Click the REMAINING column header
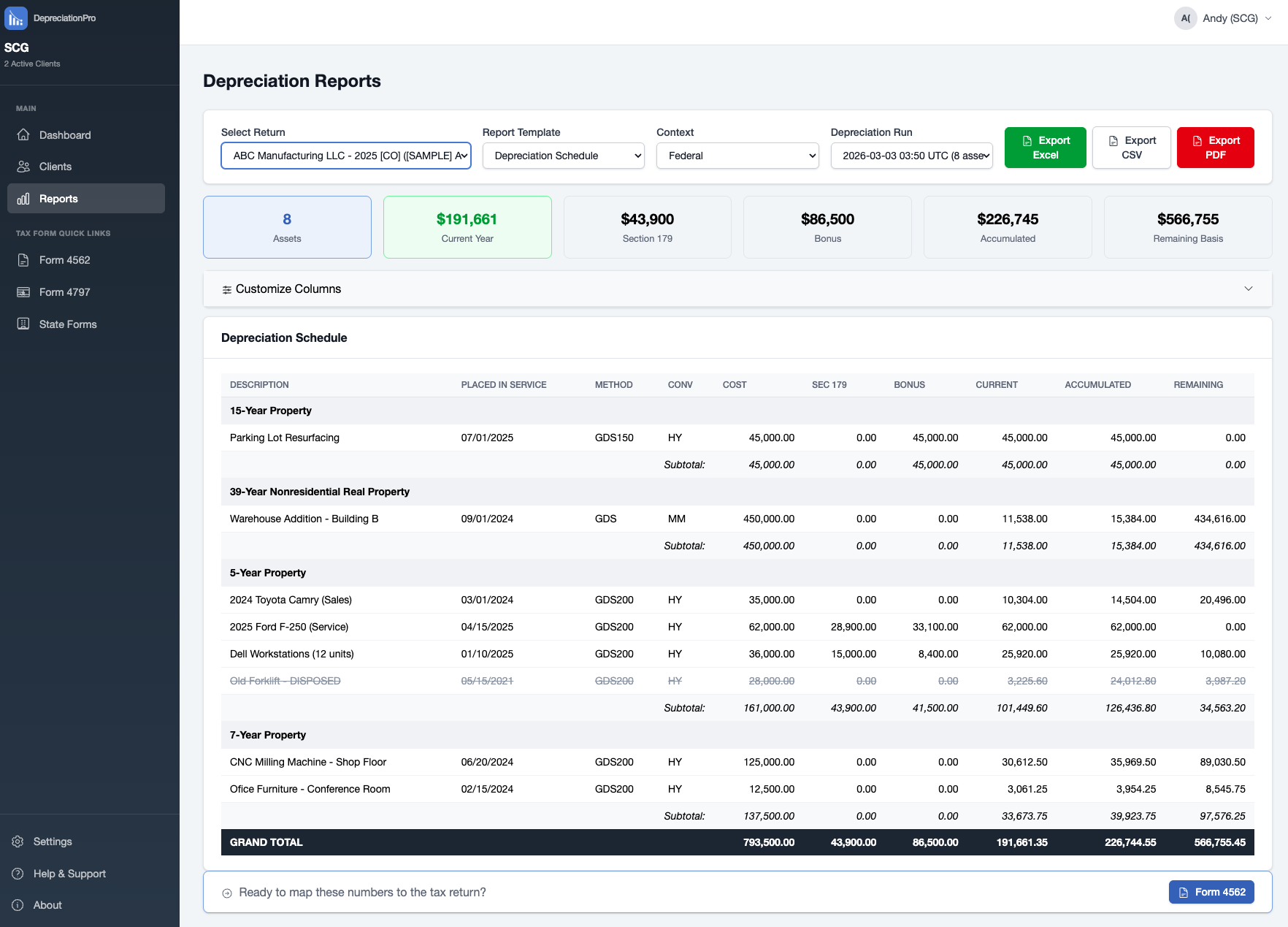This screenshot has height=927, width=1288. pos(1198,385)
